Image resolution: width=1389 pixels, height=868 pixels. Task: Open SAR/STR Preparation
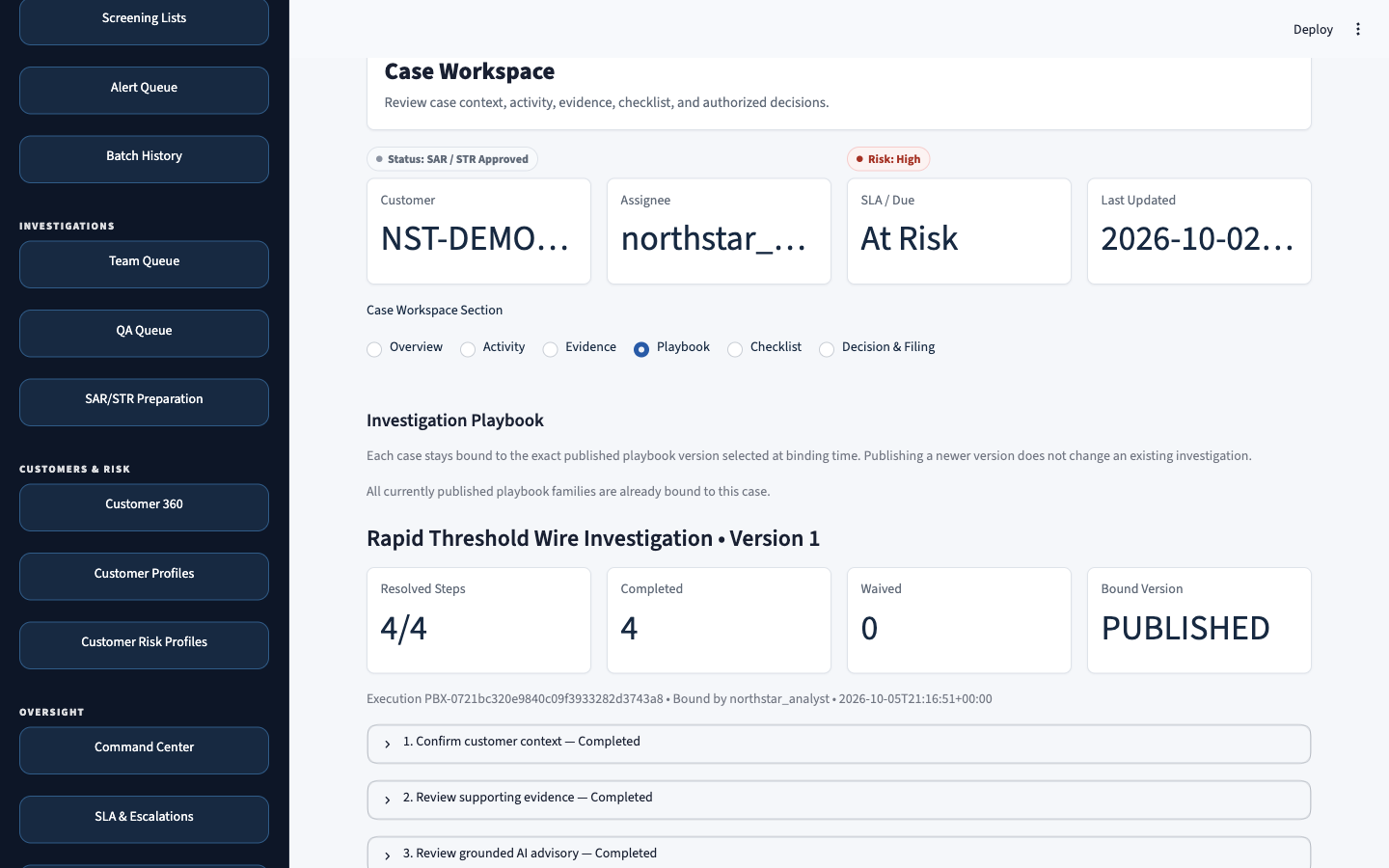[x=144, y=401]
